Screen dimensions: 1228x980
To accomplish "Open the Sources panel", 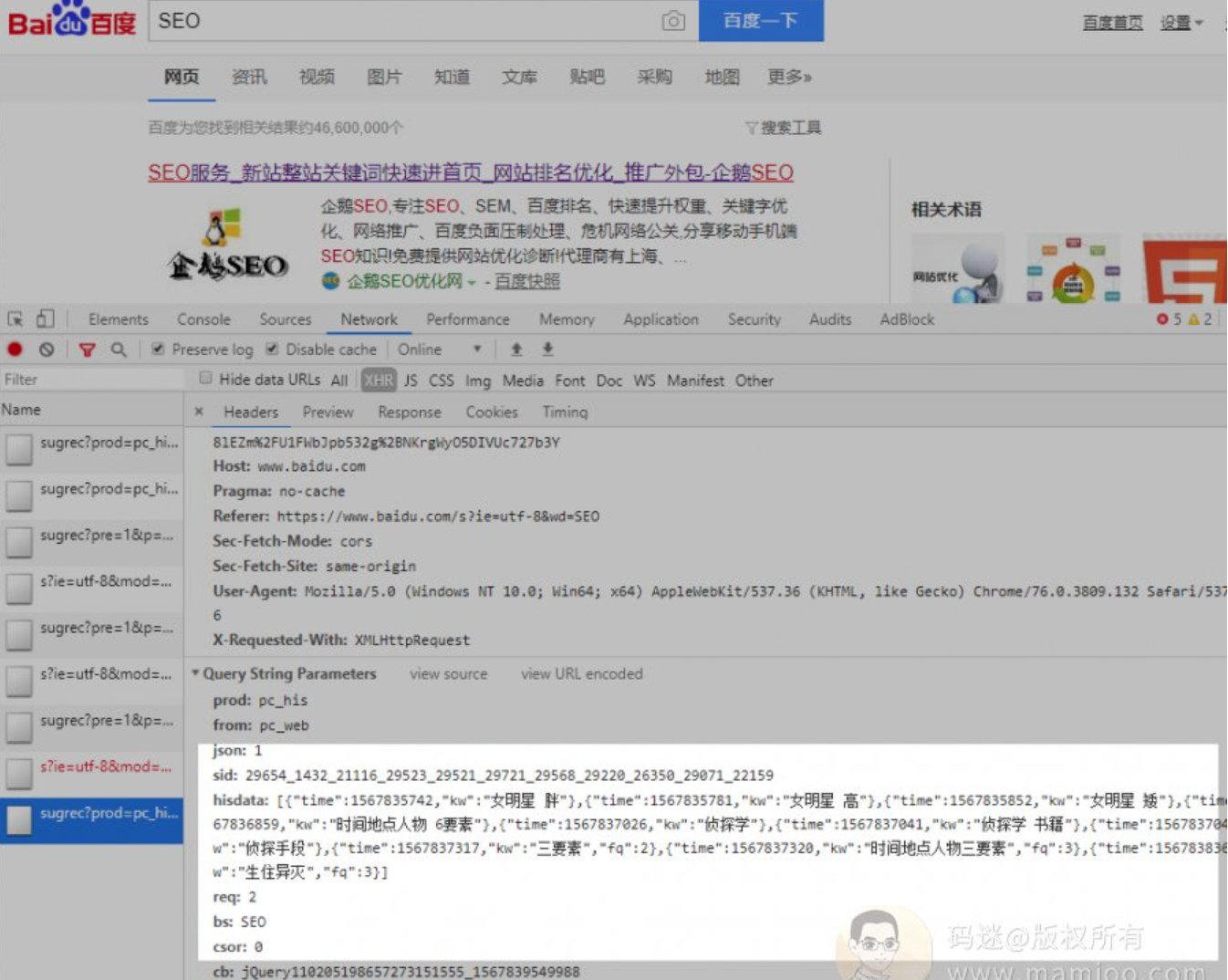I will click(x=285, y=319).
